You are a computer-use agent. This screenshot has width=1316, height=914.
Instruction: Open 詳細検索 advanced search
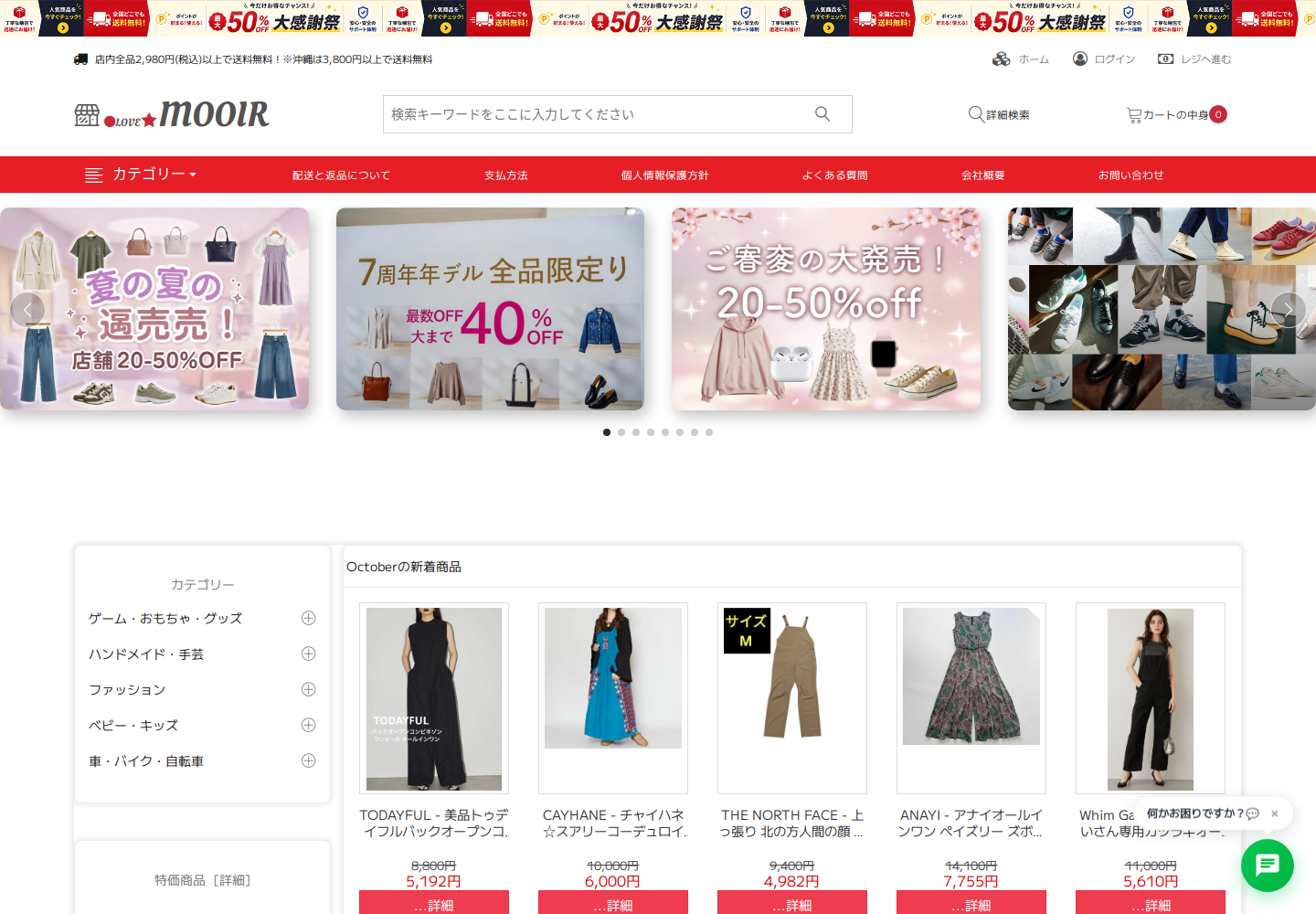tap(999, 114)
